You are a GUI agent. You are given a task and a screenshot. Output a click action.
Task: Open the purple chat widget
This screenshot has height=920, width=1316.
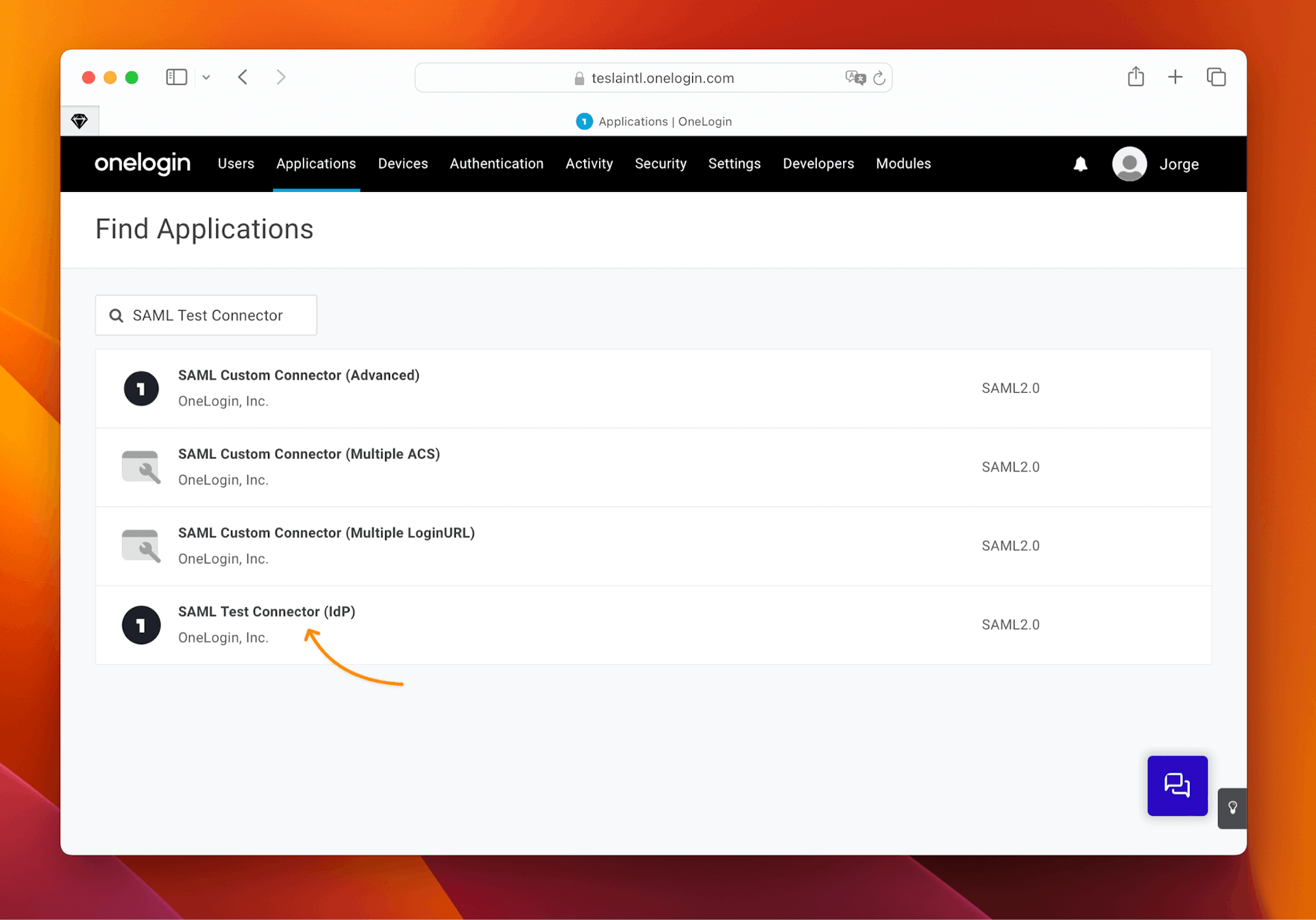click(x=1177, y=786)
